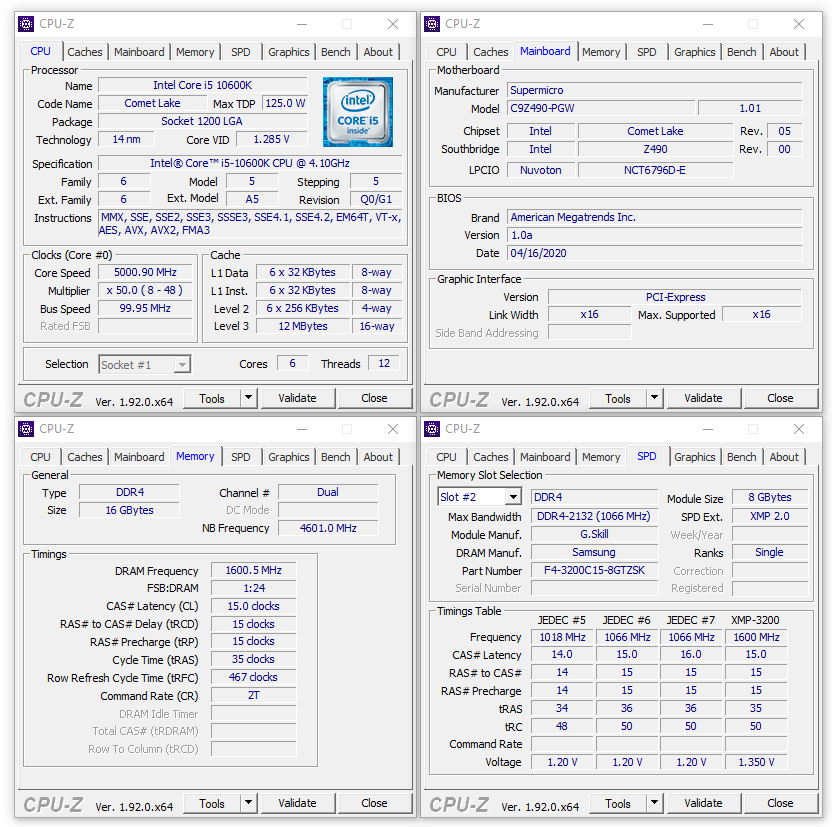Click the part number 'F4-3200C15-8GTZSK'
Image resolution: width=832 pixels, height=827 pixels.
[x=594, y=570]
